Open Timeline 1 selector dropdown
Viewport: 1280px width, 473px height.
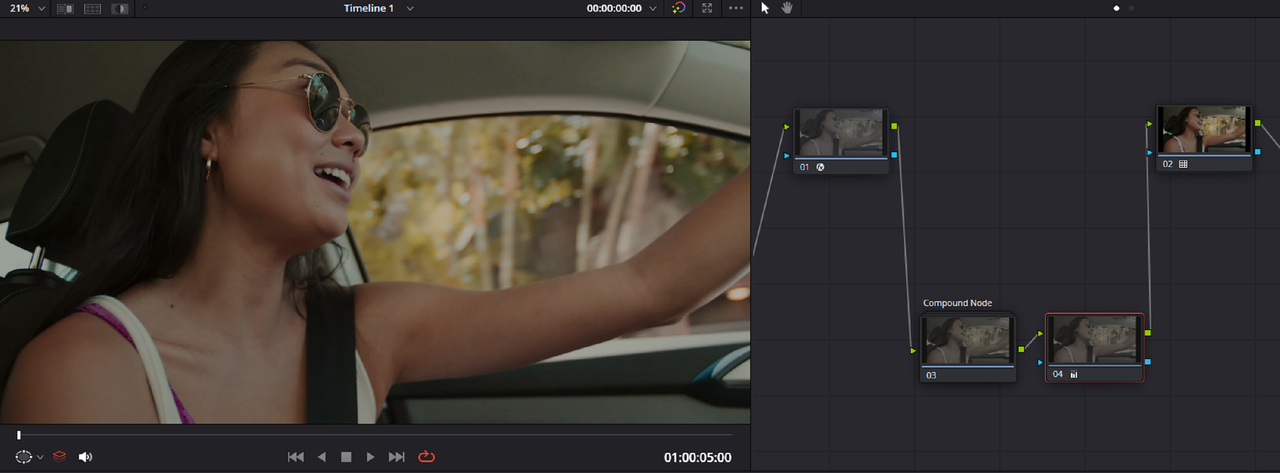coord(410,8)
